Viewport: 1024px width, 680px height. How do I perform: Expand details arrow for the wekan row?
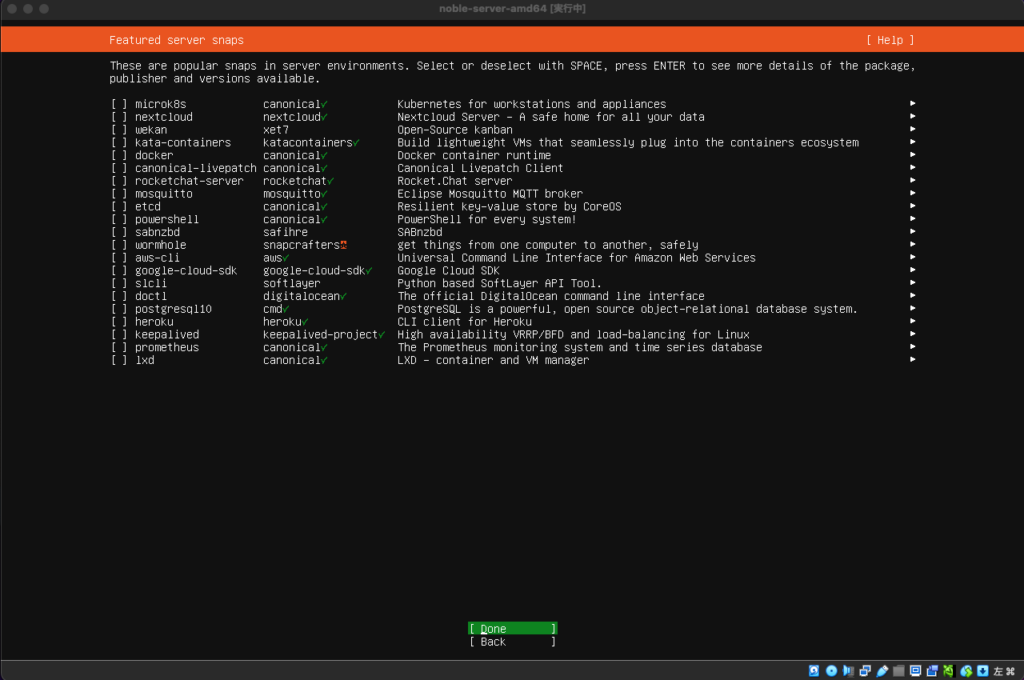point(912,129)
